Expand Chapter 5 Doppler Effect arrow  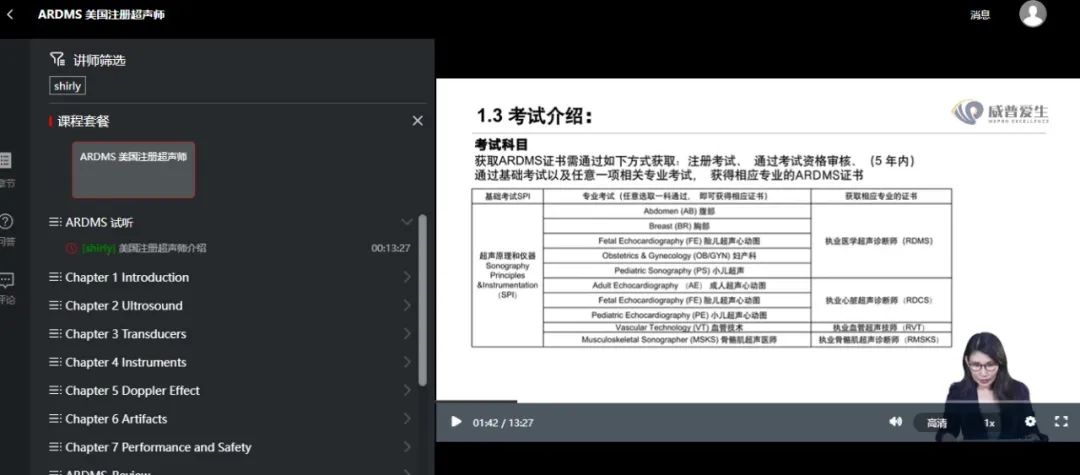407,390
